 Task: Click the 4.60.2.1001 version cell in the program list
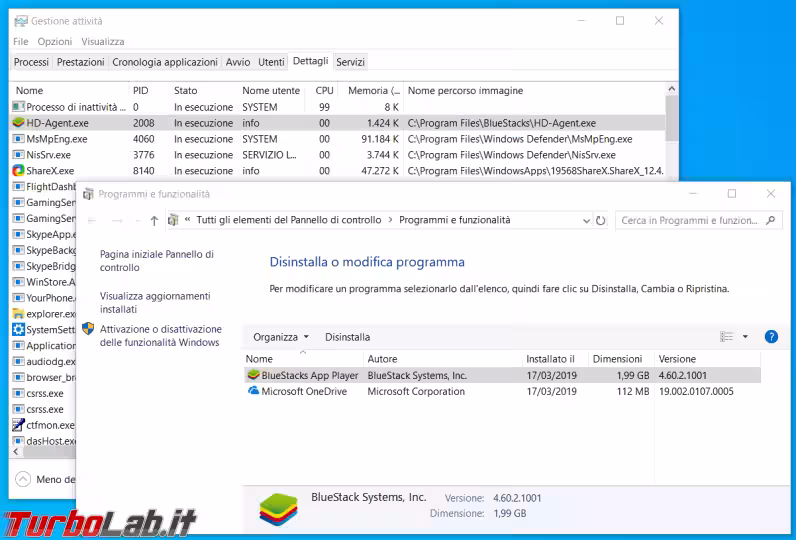click(683, 376)
